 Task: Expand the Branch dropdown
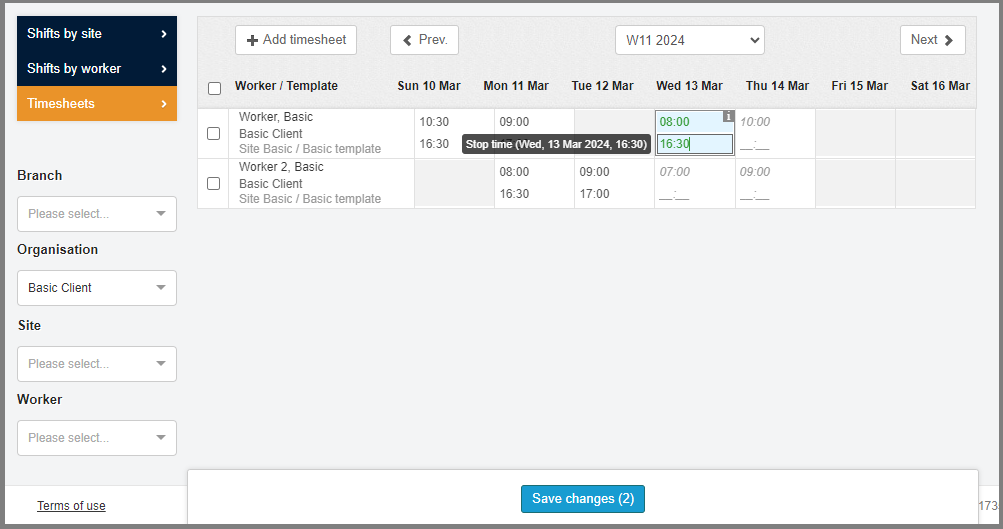pos(97,214)
